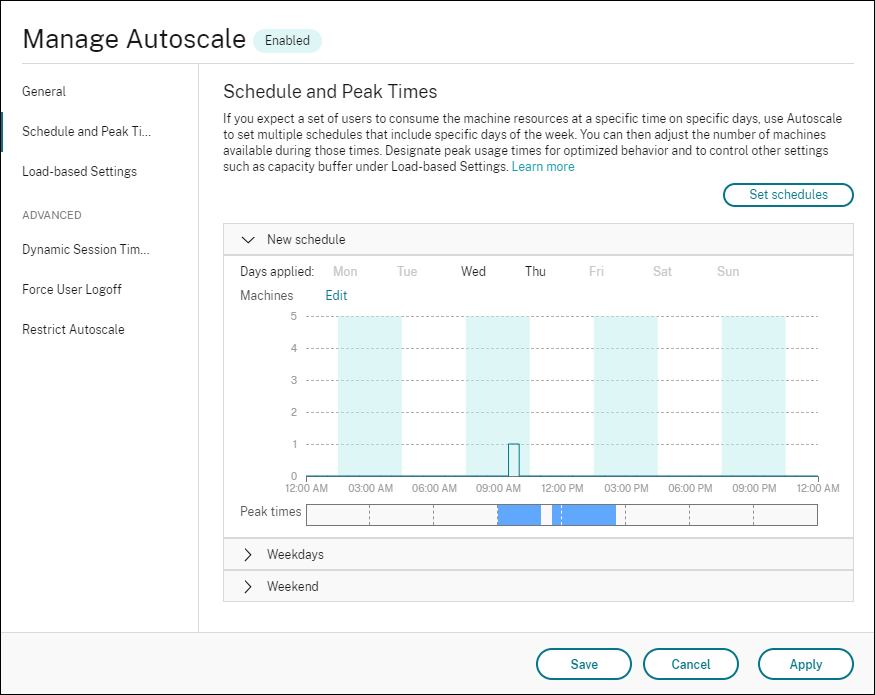Screen dimensions: 875x695
Task: Click the Enabled status badge
Action: pos(288,40)
